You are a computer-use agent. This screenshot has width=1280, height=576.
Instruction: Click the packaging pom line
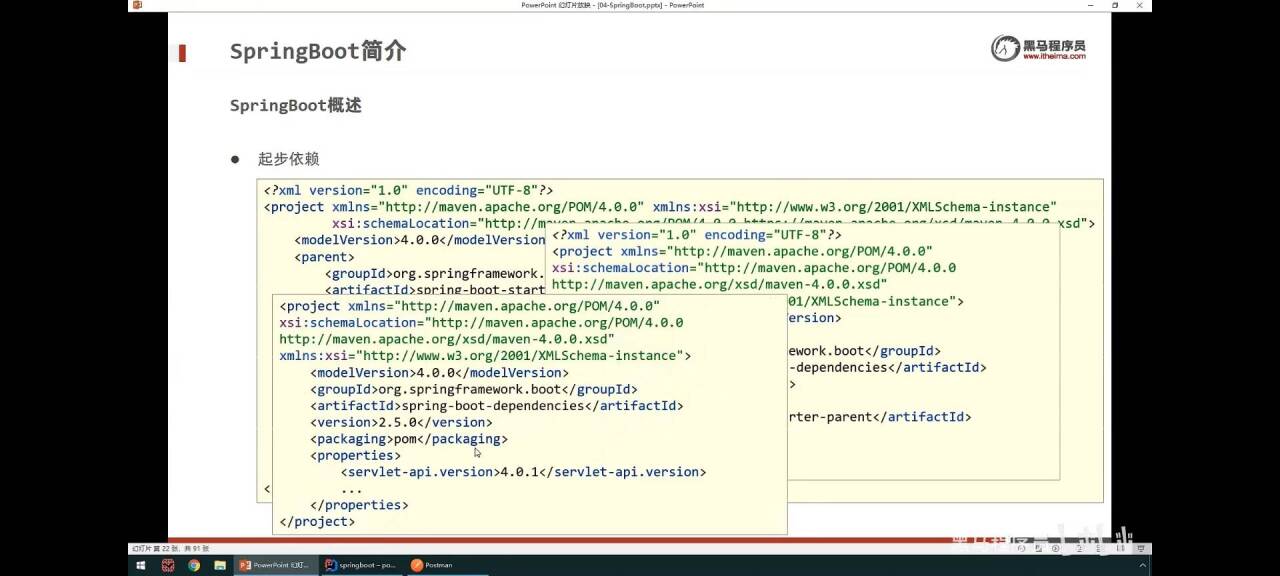[409, 439]
